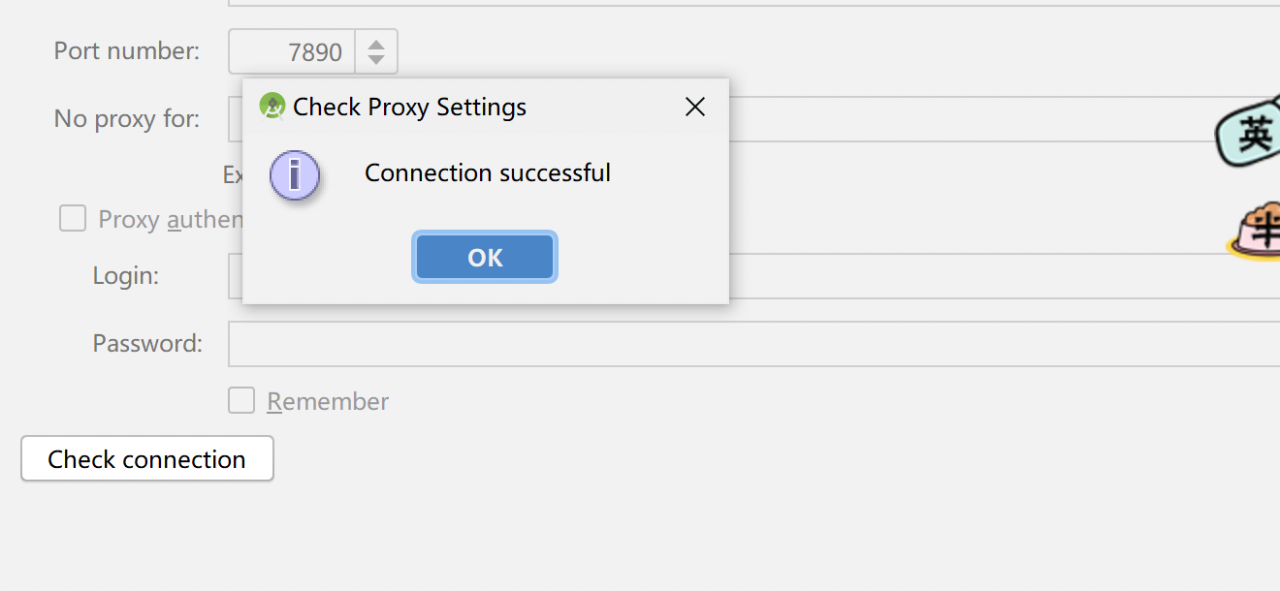The height and width of the screenshot is (591, 1280).
Task: Tick the Remember checkbox
Action: [x=241, y=401]
